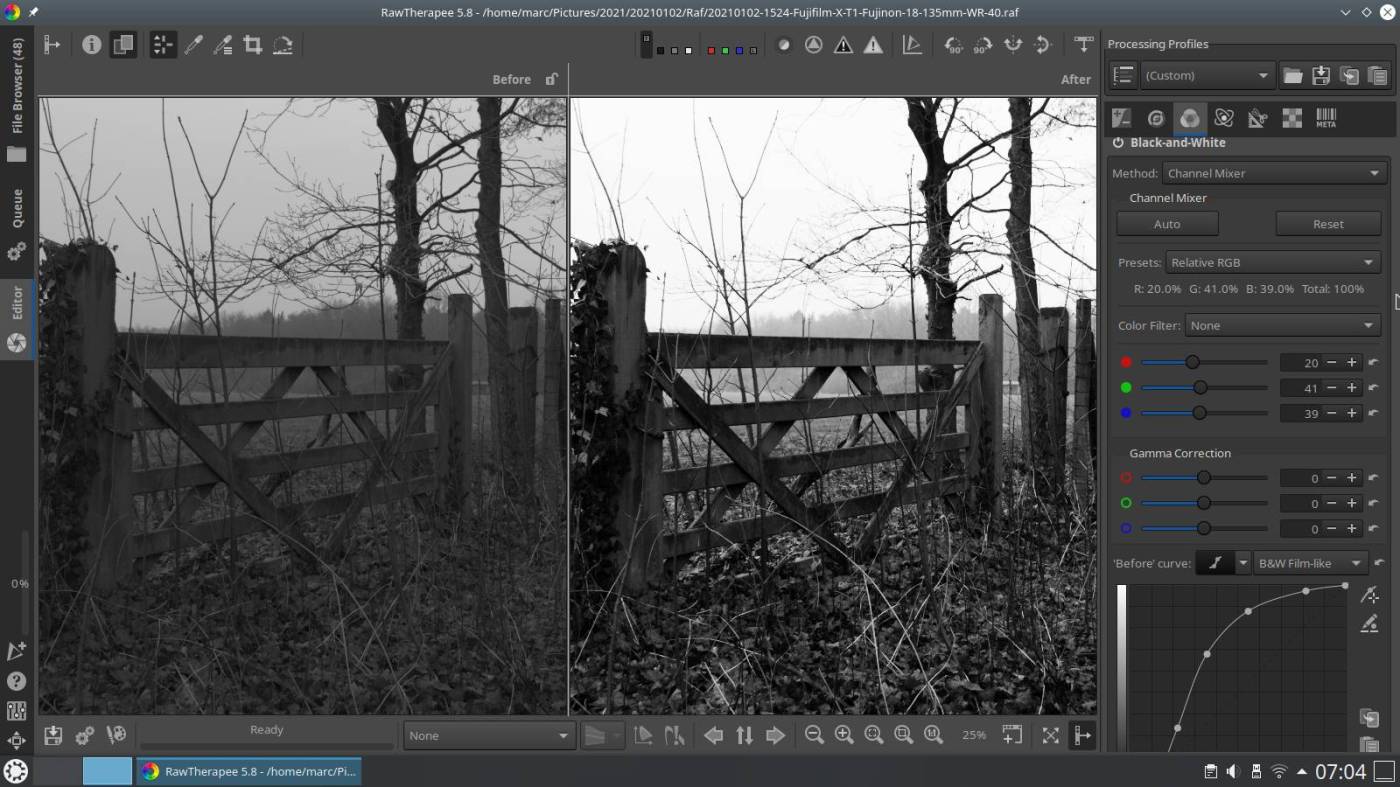Pick the white balance eyedropper tool
This screenshot has height=787, width=1400.
coord(193,45)
